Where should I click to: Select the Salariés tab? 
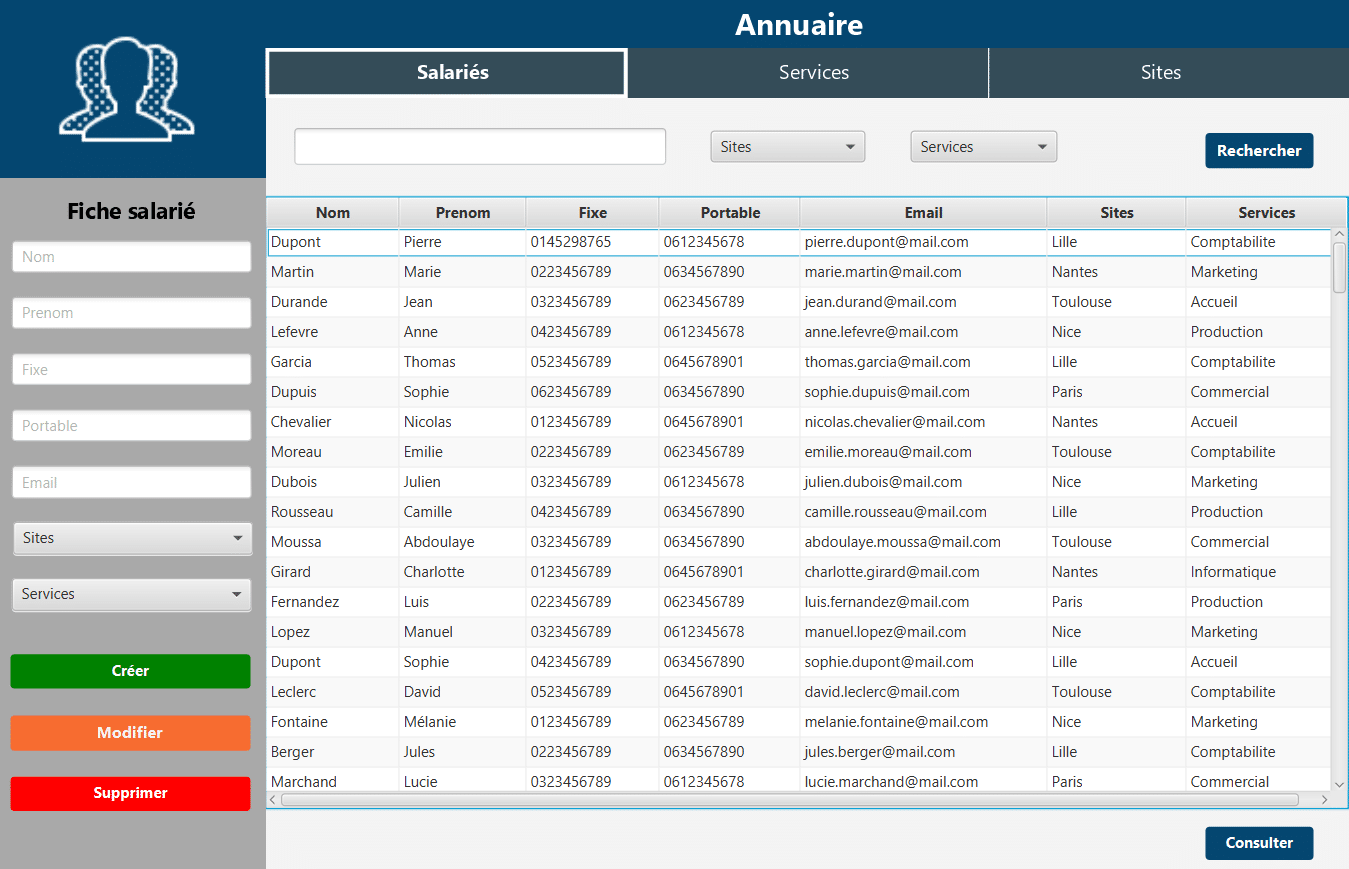[452, 73]
